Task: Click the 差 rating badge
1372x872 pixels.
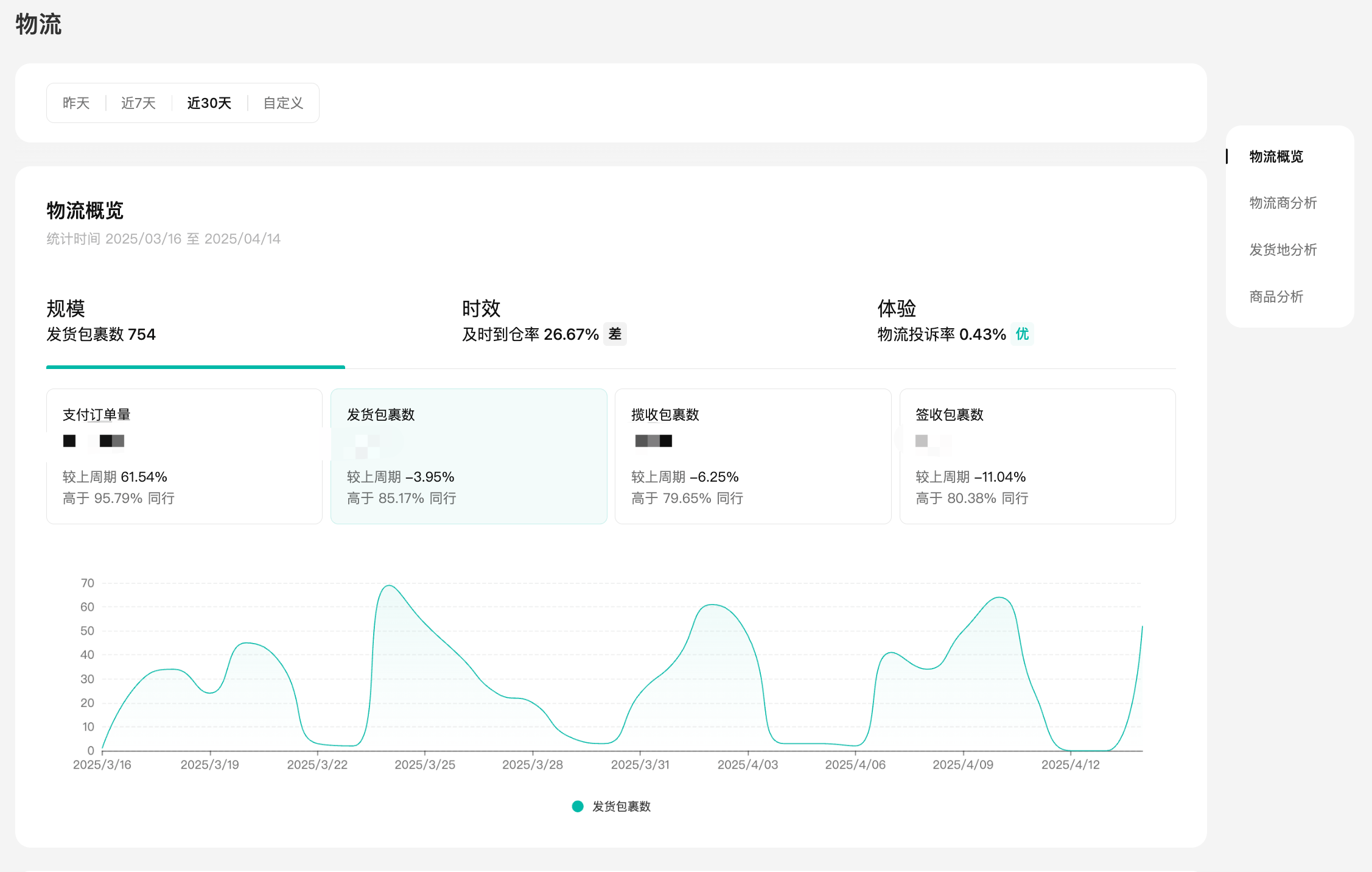Action: [x=615, y=334]
